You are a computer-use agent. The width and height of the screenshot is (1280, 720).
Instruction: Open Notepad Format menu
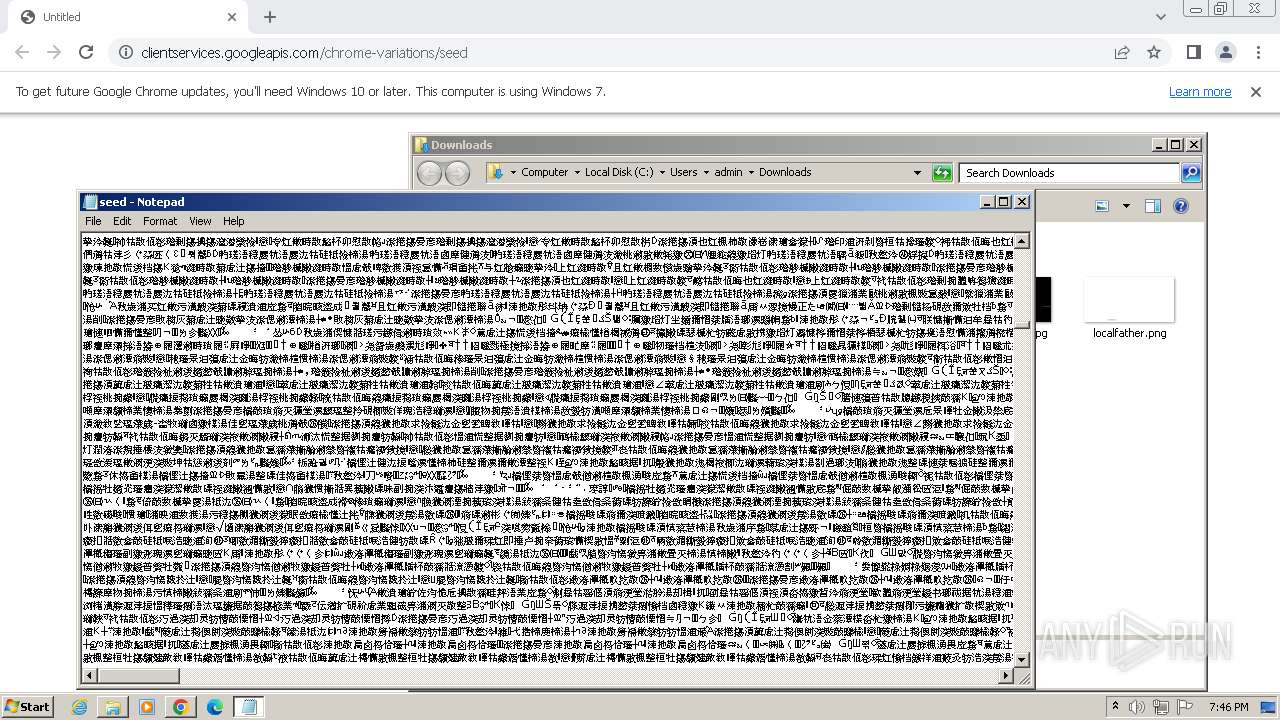(160, 221)
